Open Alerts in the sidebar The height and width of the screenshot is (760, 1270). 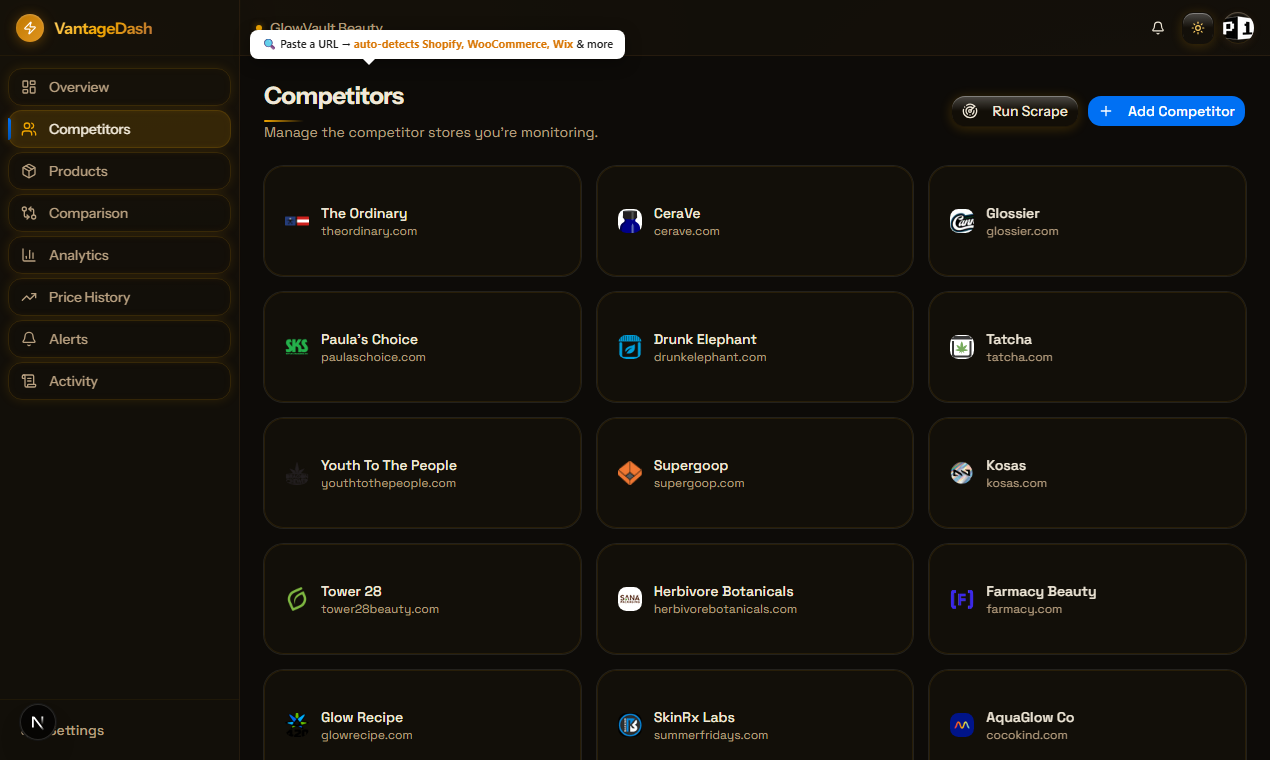point(119,339)
